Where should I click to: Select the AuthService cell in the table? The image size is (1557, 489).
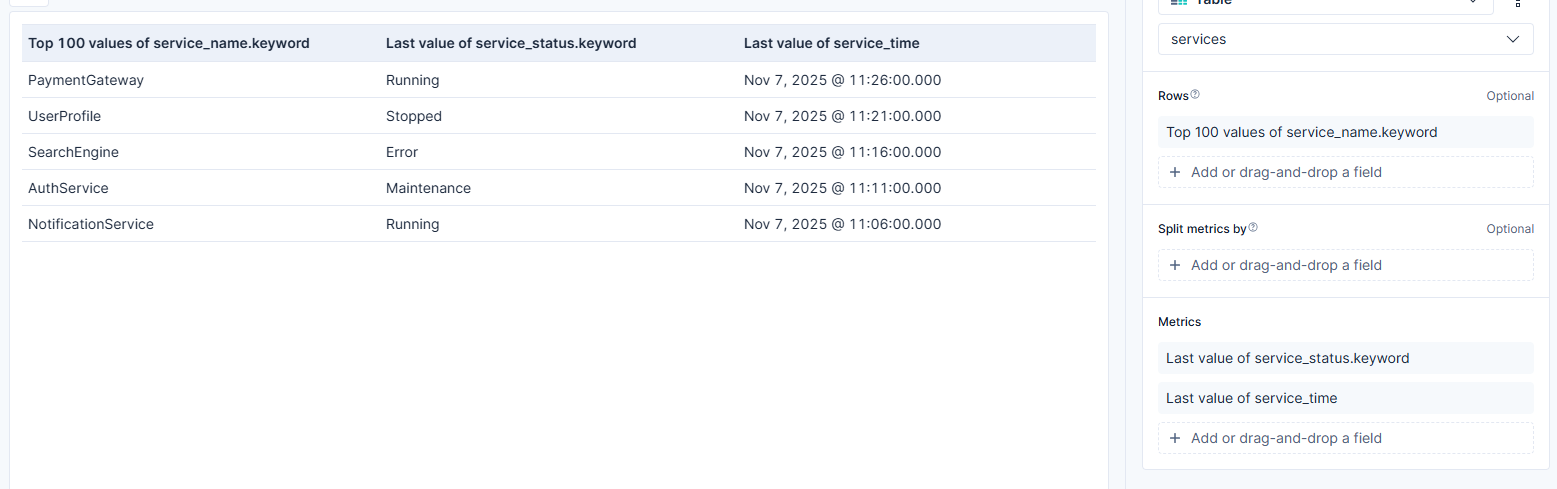click(x=68, y=188)
